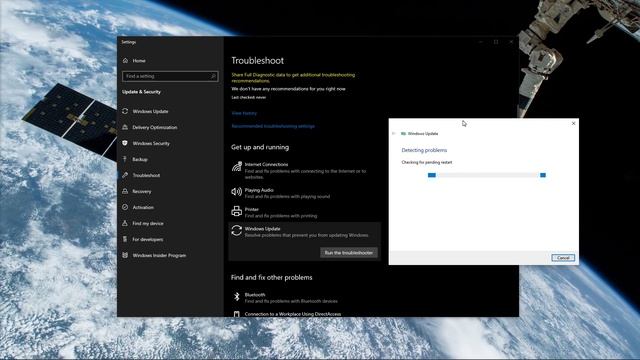Cancel the Windows Update troubleshooter
The height and width of the screenshot is (360, 640).
click(x=563, y=258)
